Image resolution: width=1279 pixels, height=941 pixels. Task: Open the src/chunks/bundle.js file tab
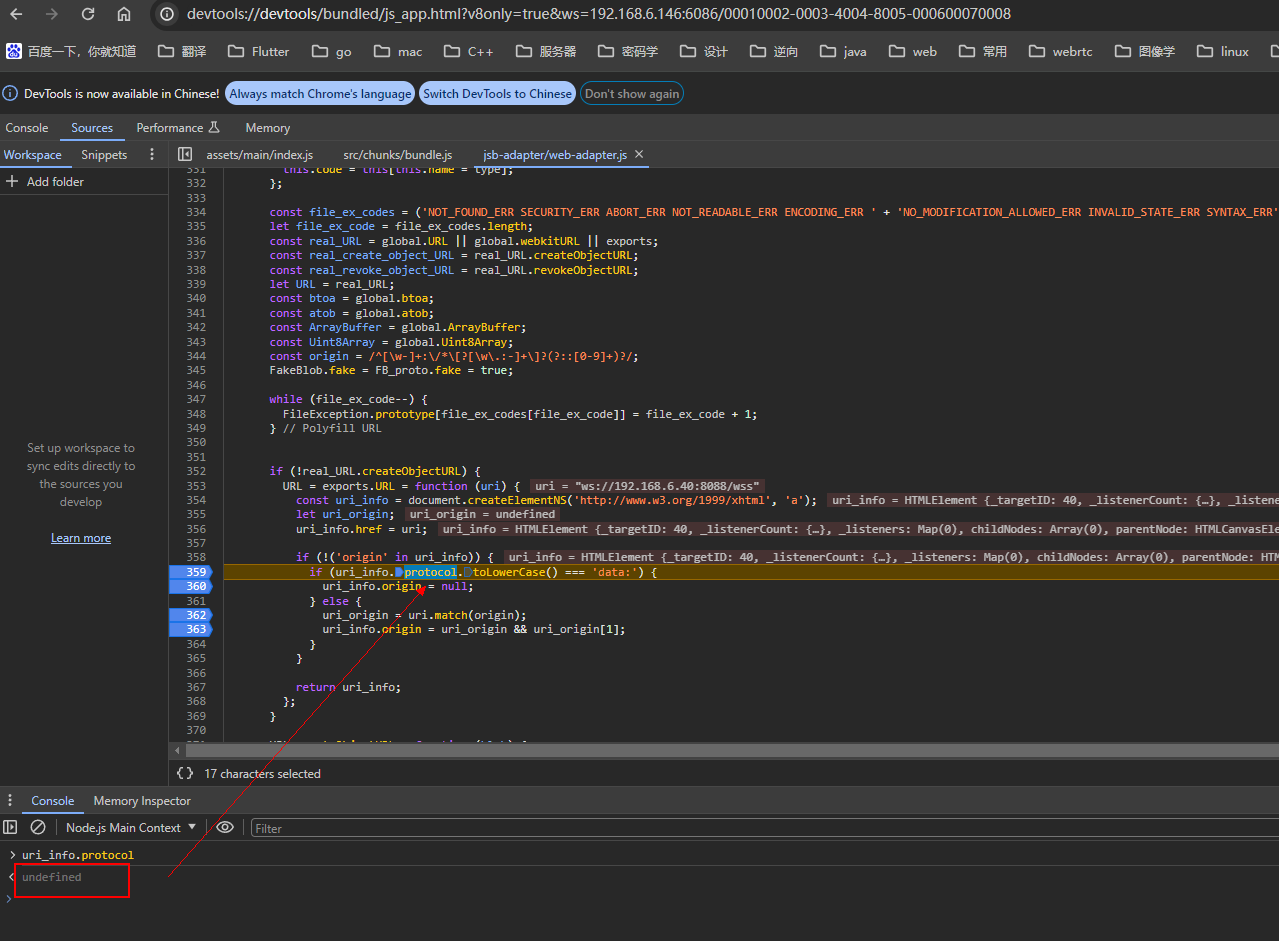click(397, 155)
